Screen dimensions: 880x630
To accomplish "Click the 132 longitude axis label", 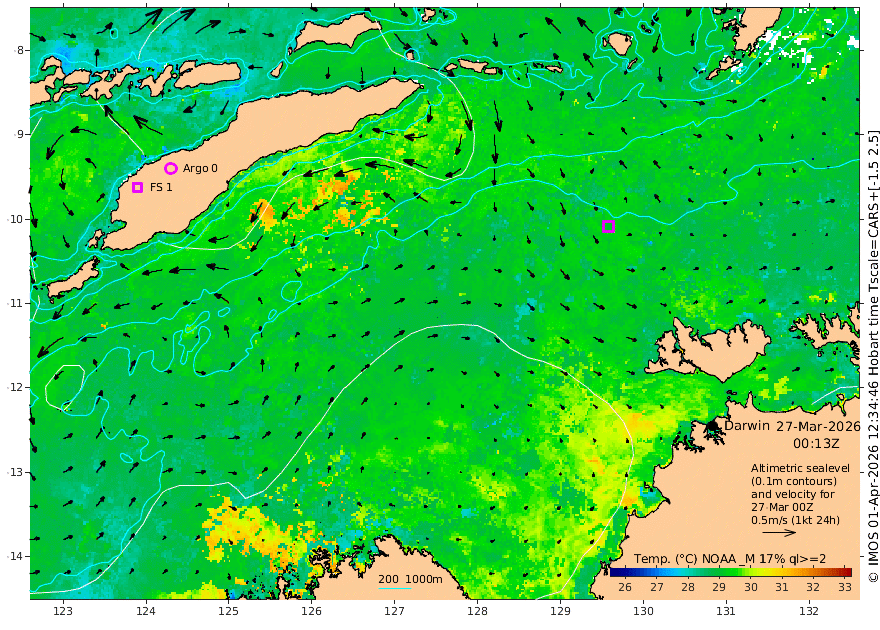I will (x=809, y=611).
